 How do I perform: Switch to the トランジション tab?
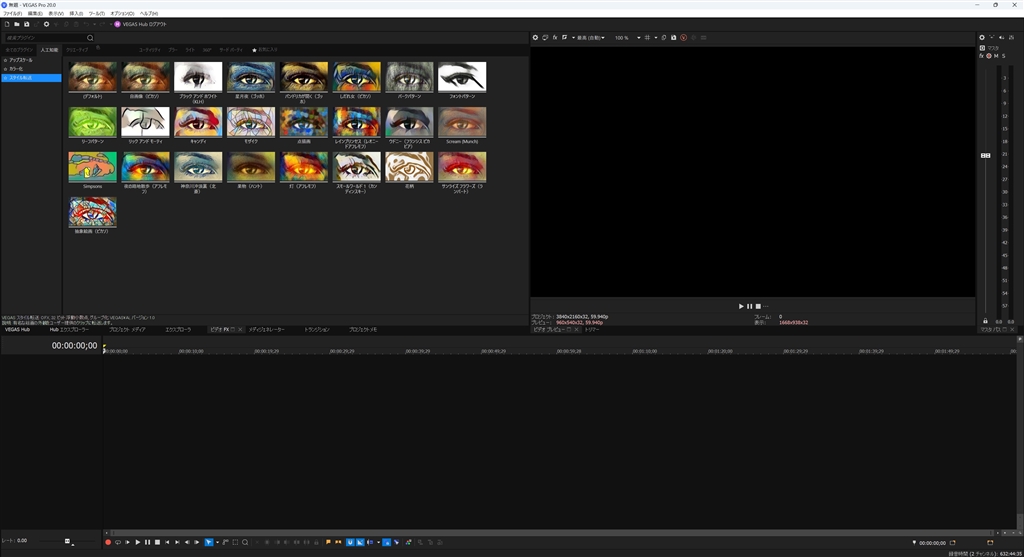coord(317,329)
